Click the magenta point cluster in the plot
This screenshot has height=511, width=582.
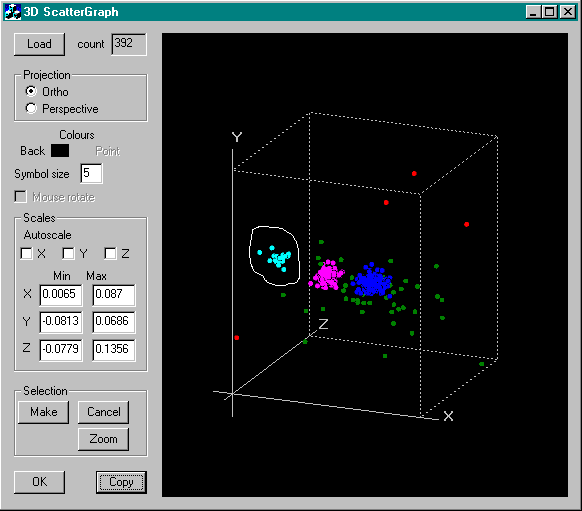coord(326,275)
